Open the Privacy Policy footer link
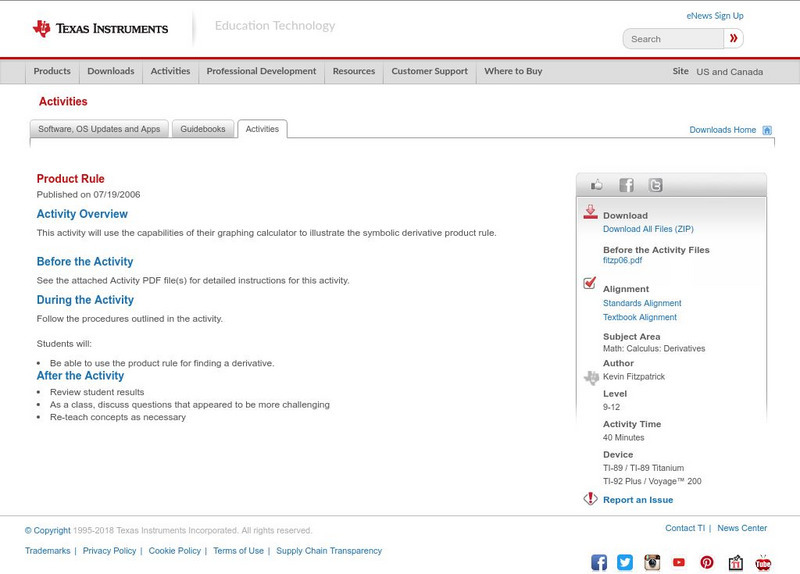 pyautogui.click(x=109, y=551)
